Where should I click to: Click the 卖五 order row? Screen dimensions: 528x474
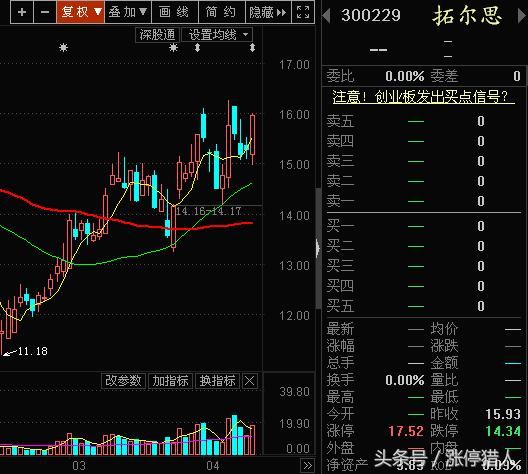pyautogui.click(x=424, y=121)
